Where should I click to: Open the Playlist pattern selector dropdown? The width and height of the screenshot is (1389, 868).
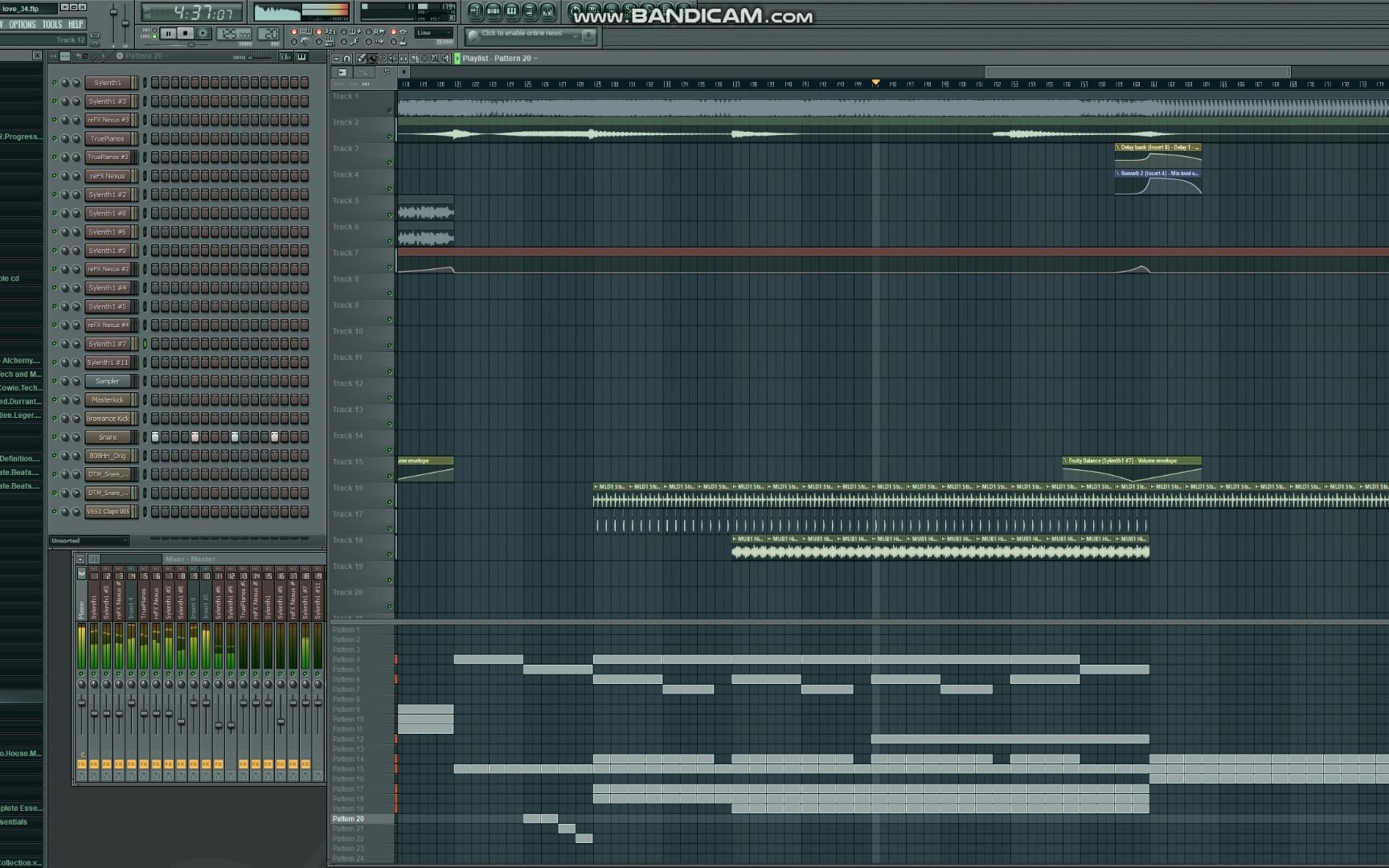point(536,58)
